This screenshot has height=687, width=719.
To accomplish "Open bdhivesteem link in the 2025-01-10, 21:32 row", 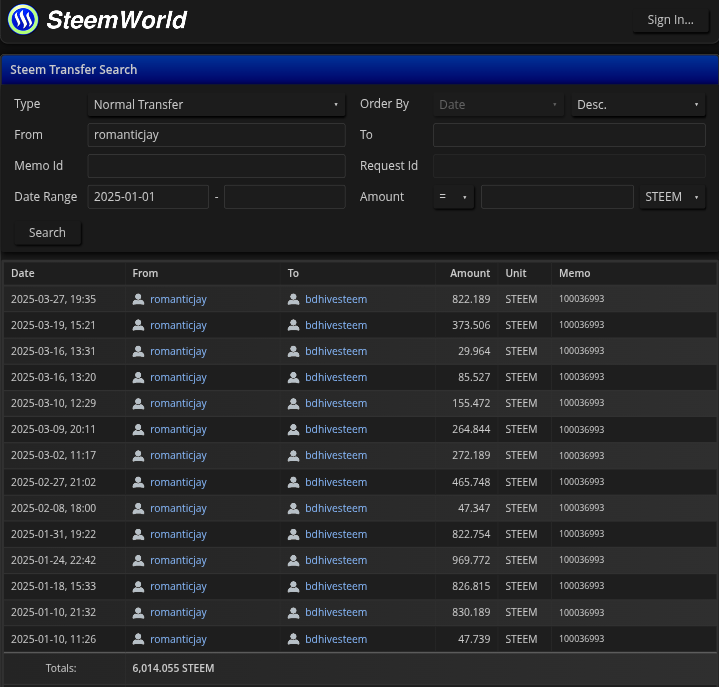I will (336, 613).
